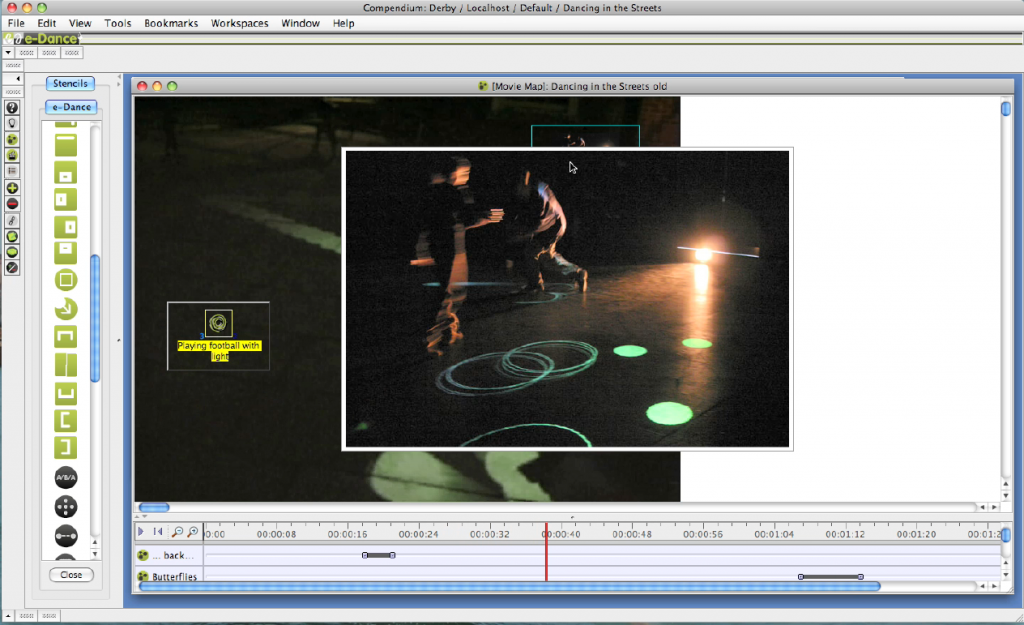Select the green plus Pro node icon

click(12, 188)
